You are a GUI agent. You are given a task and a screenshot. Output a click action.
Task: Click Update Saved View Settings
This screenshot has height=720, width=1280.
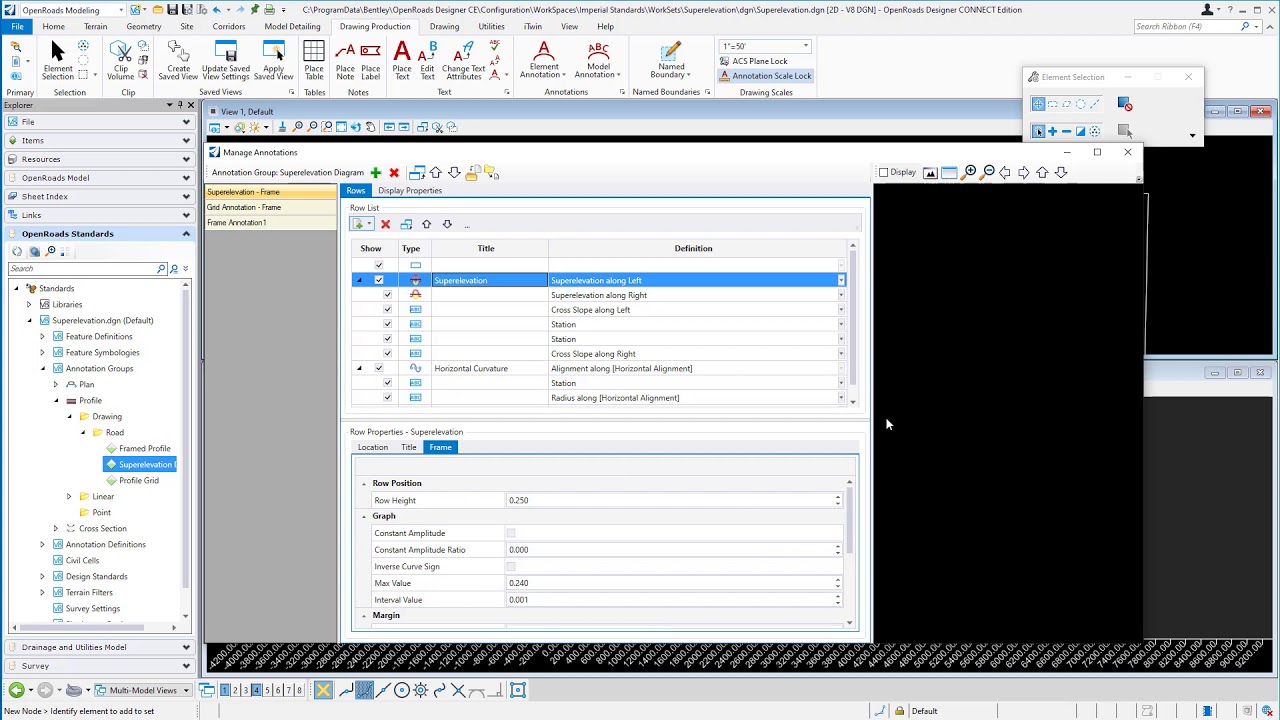point(225,61)
